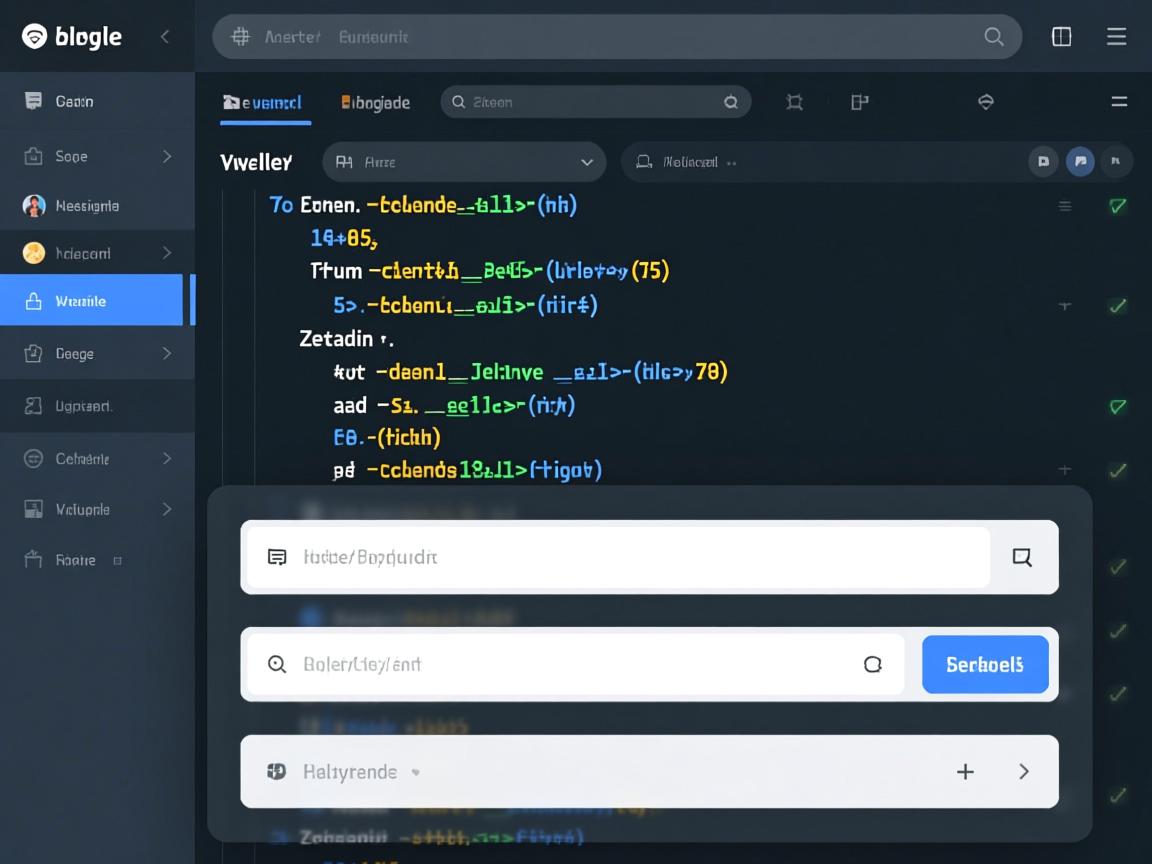Click the magnifier icon in top search bar
The height and width of the screenshot is (864, 1152).
(x=993, y=37)
